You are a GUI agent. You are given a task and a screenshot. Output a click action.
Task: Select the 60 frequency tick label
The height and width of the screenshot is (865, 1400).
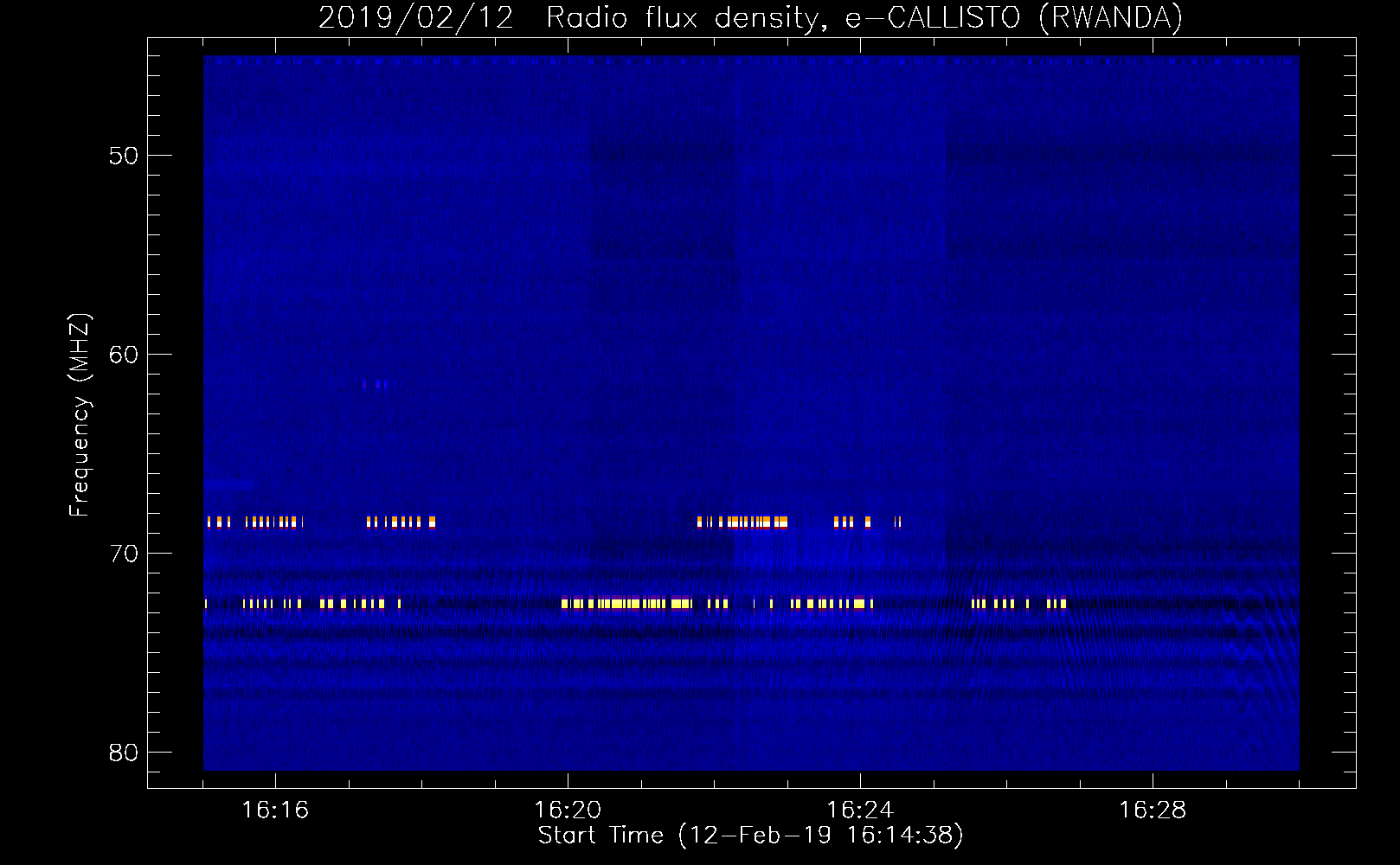point(124,355)
